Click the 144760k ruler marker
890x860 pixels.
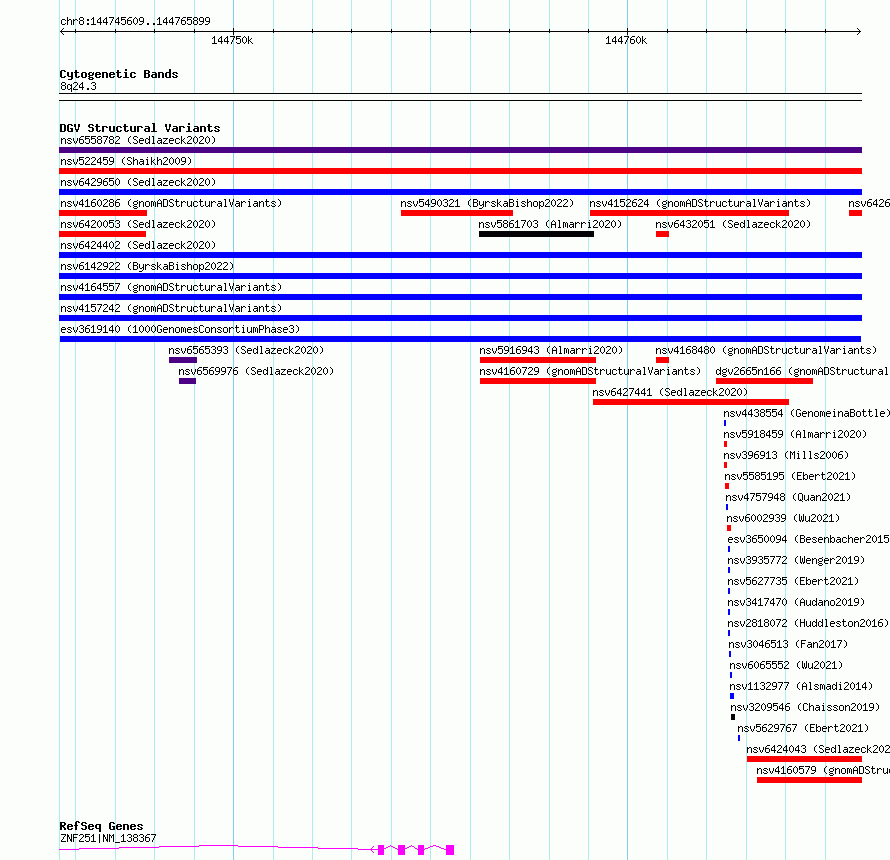click(x=626, y=40)
